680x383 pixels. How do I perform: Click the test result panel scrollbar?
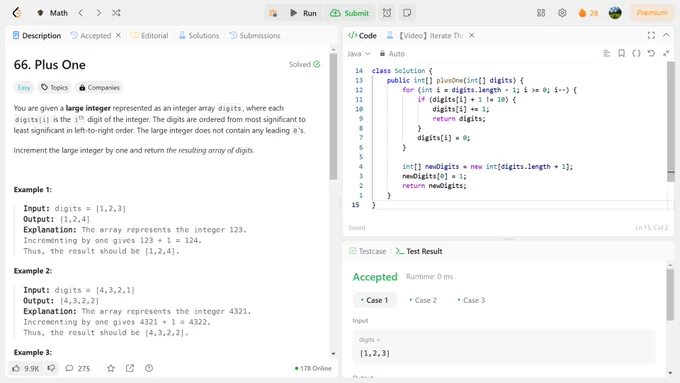pyautogui.click(x=670, y=295)
